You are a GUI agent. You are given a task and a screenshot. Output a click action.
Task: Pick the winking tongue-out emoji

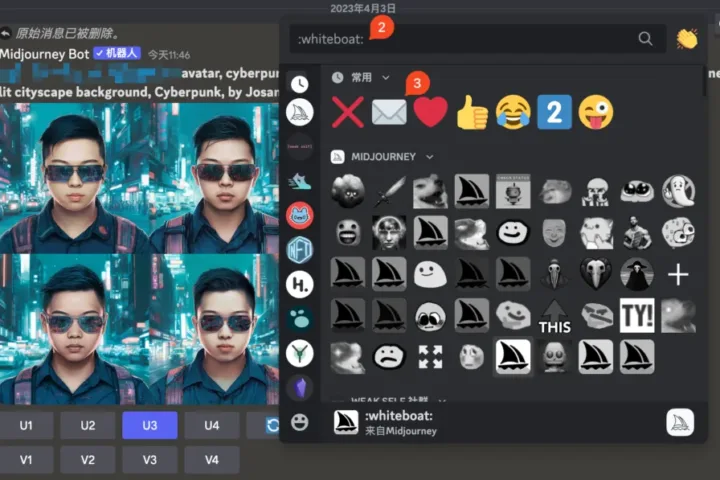[x=596, y=112]
